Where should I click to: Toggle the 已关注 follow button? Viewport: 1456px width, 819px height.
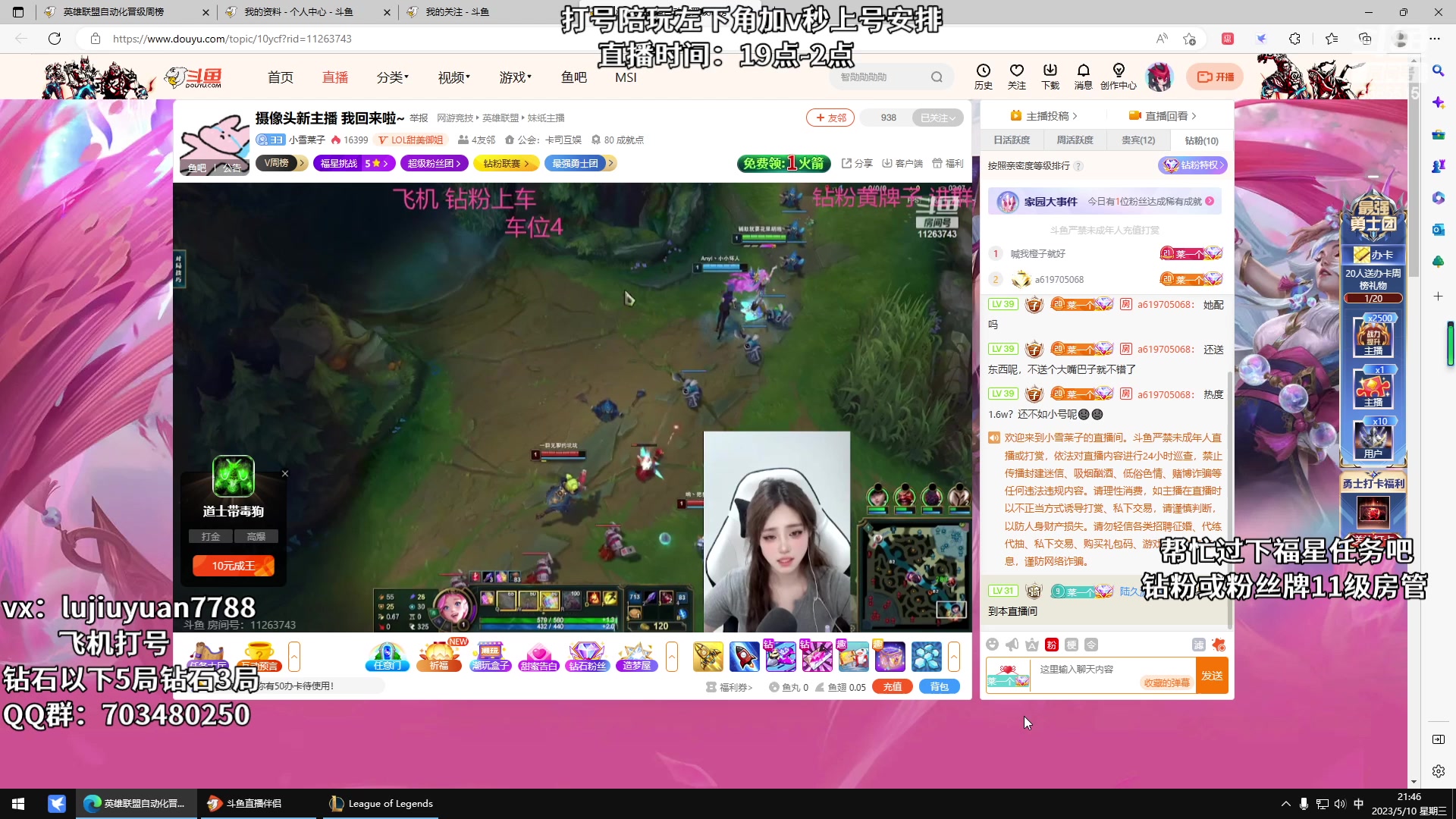point(937,118)
